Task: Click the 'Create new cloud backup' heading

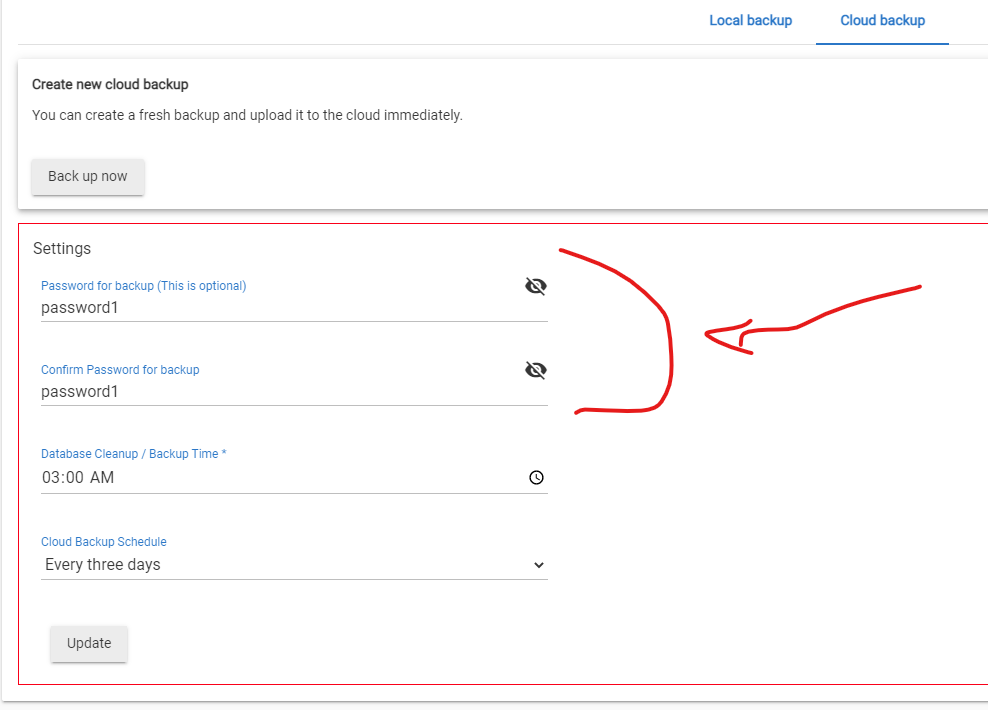Action: [110, 84]
